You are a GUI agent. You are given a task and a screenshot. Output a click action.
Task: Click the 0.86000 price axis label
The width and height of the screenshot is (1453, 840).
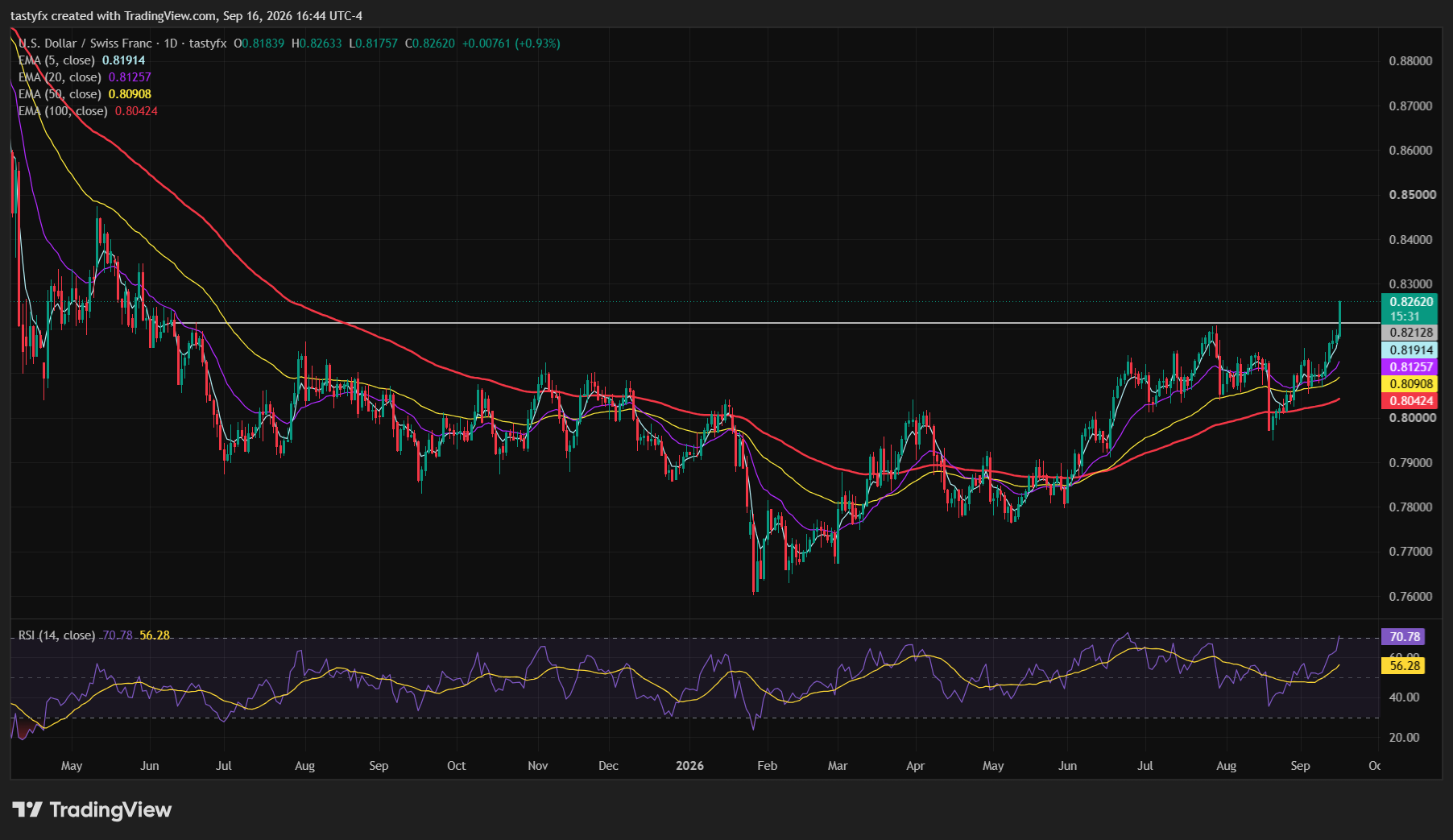point(1411,151)
